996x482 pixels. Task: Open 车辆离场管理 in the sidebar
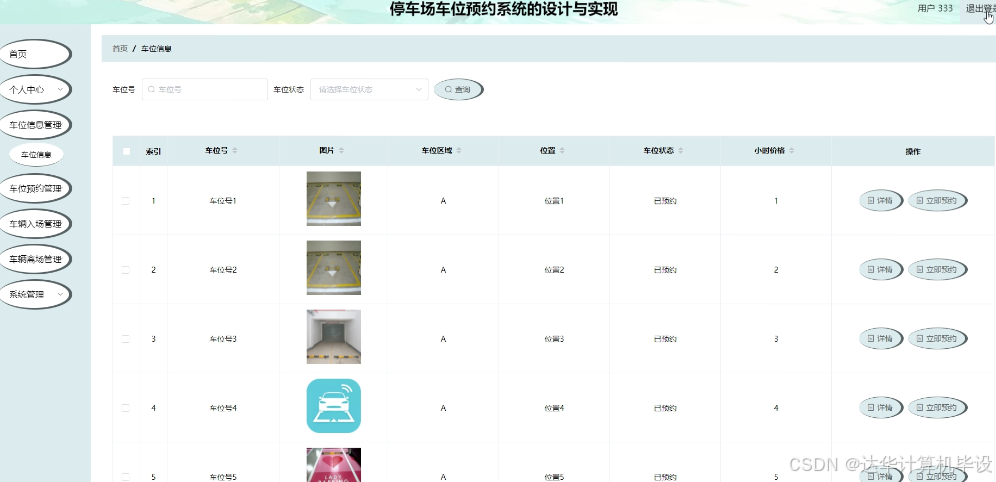click(x=36, y=259)
